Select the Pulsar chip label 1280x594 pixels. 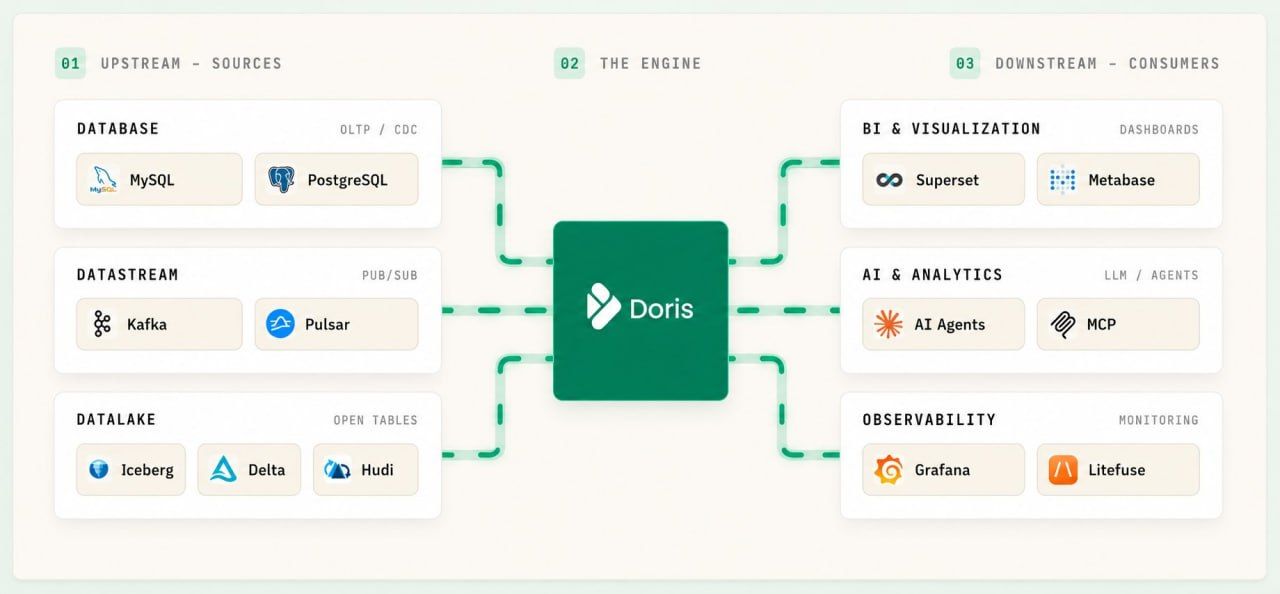[328, 324]
